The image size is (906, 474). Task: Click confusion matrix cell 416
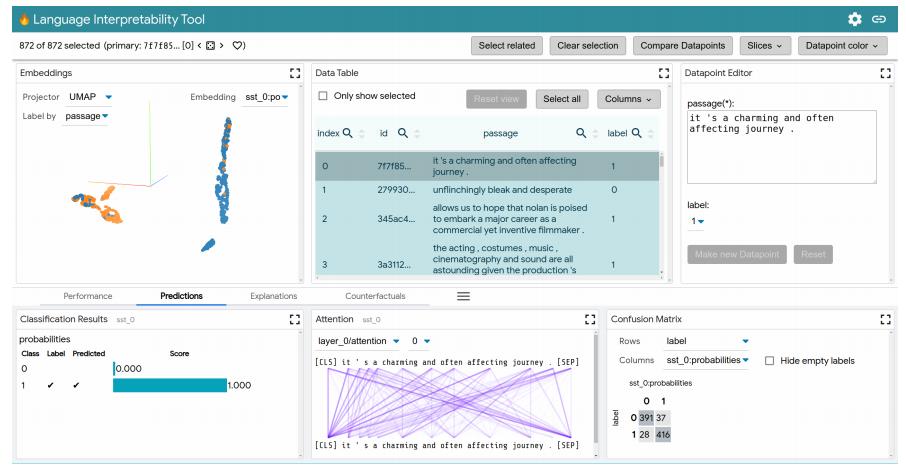663,434
